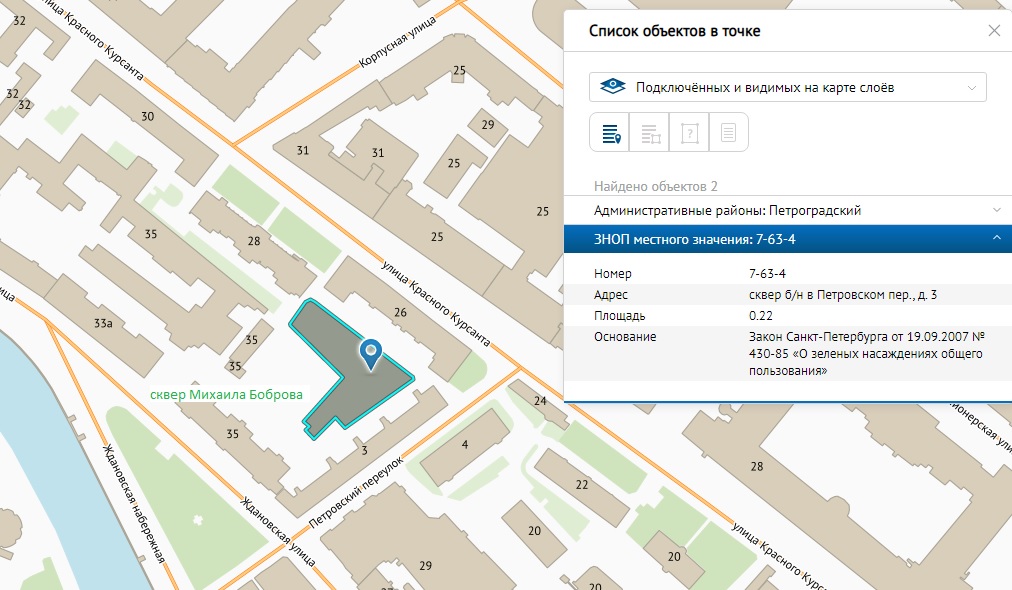Close the objects list panel

pos(994,31)
